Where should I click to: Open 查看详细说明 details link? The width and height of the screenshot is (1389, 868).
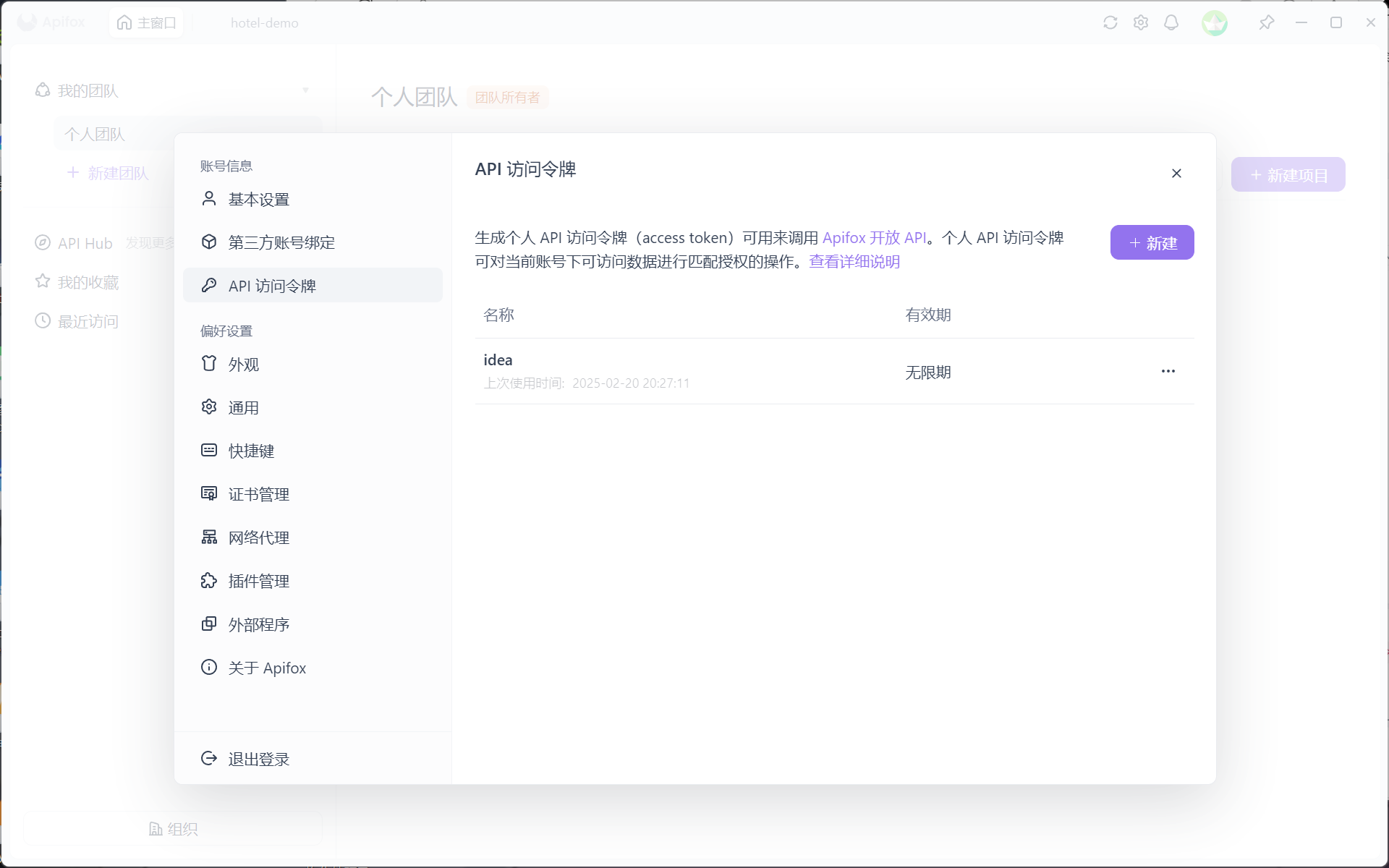coord(854,261)
